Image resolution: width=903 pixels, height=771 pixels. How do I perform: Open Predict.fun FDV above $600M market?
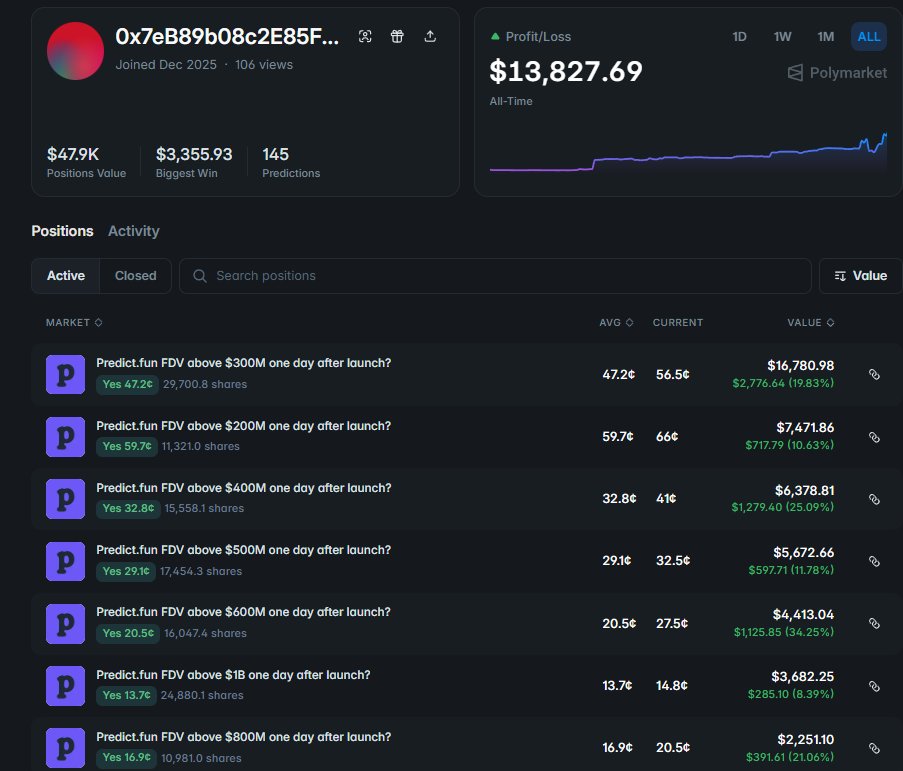[244, 612]
